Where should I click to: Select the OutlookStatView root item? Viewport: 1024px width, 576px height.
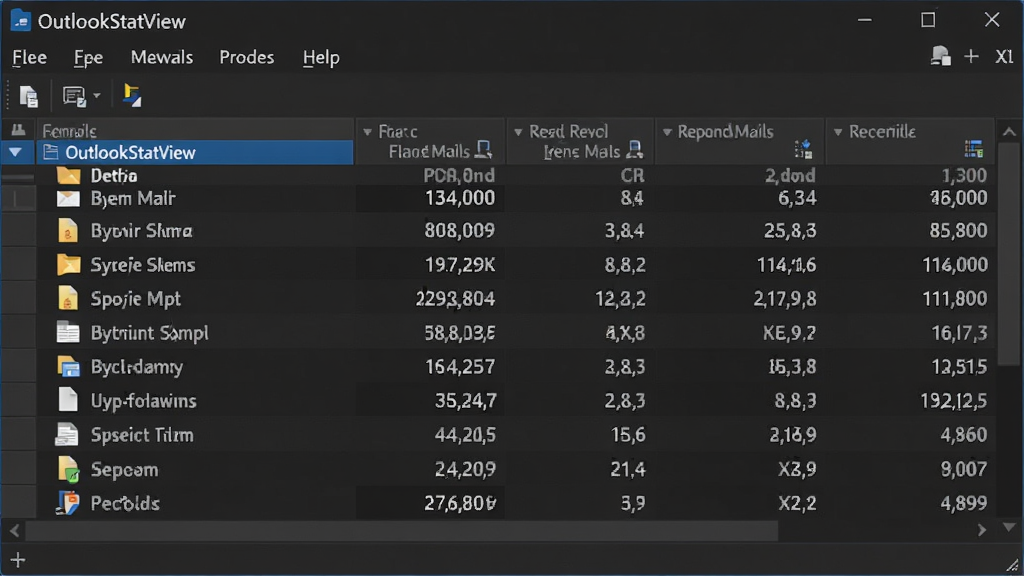pyautogui.click(x=195, y=153)
